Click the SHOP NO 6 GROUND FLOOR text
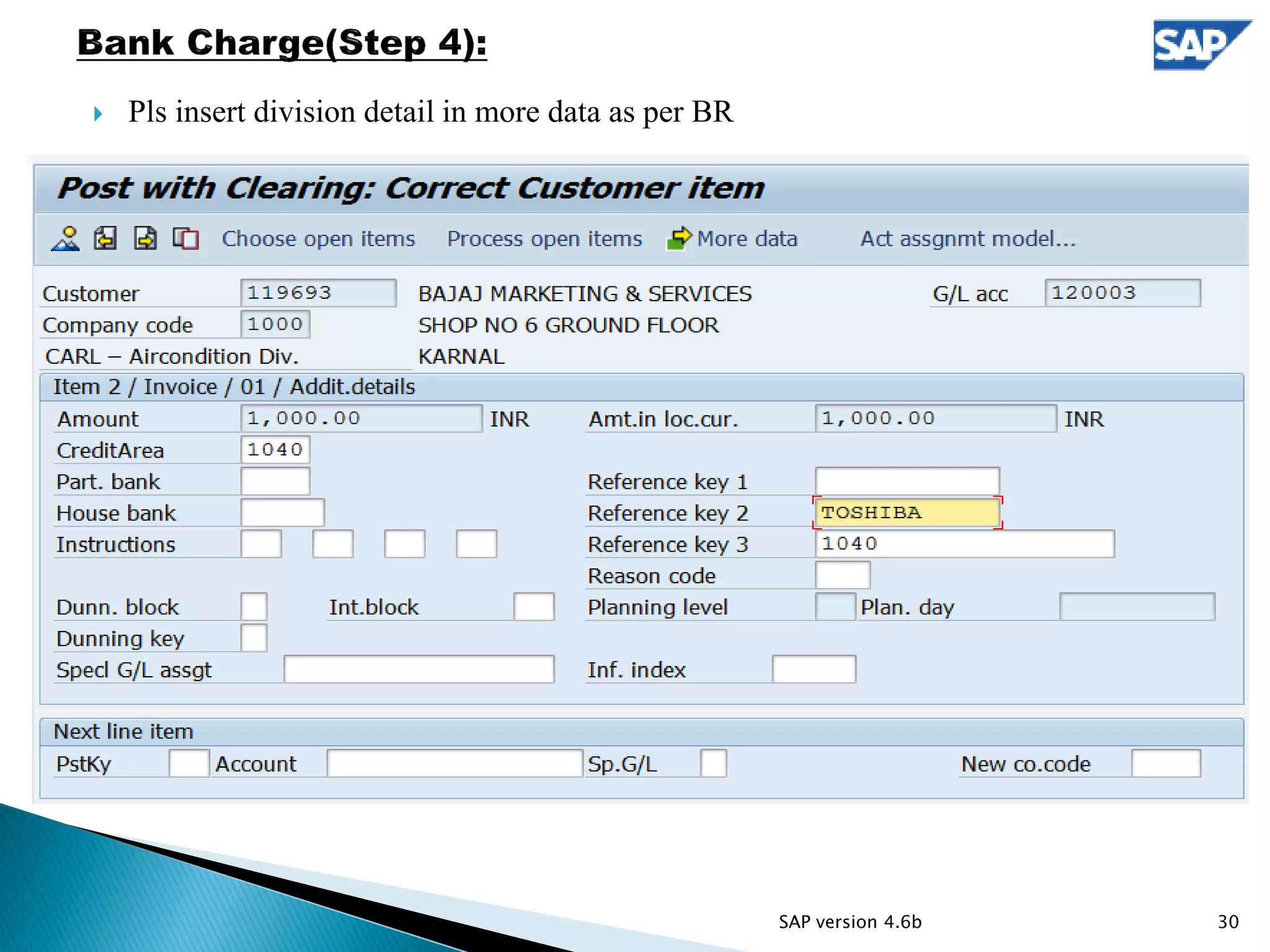Viewport: 1270px width, 952px height. pos(569,325)
